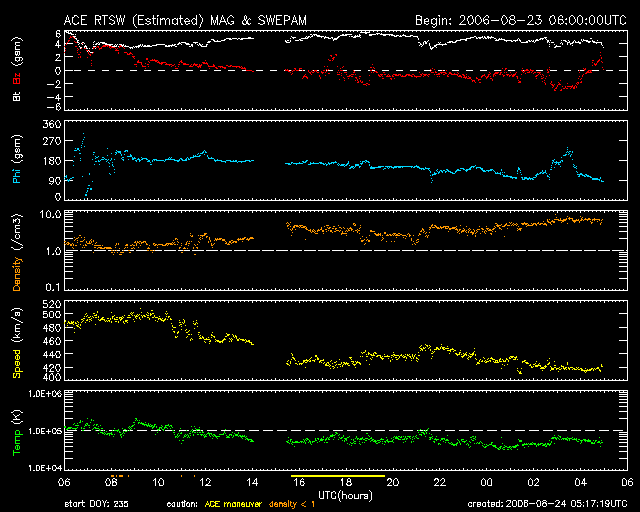Click the "(/cm3)" density unit label

click(x=17, y=232)
